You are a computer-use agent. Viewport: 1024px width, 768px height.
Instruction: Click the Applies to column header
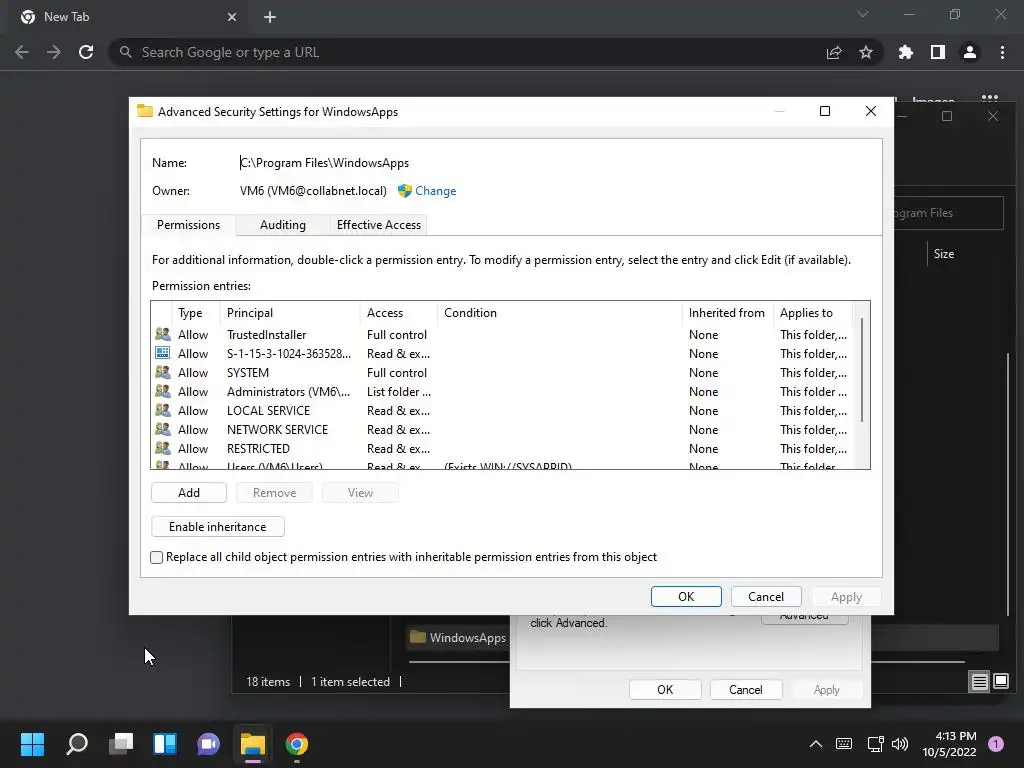[x=813, y=313]
